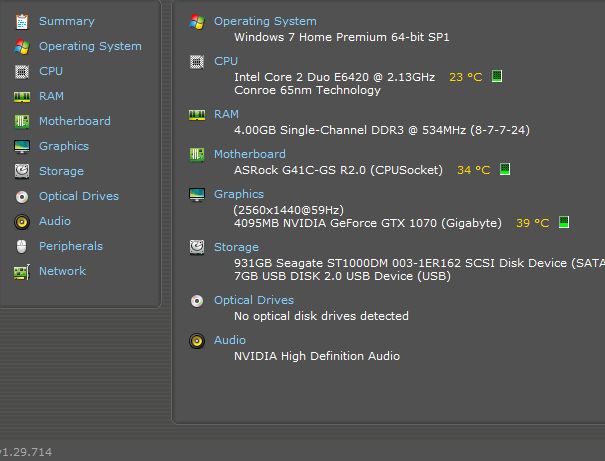Click the Graphics heading link in summary
605x461 pixels.
[x=239, y=194]
